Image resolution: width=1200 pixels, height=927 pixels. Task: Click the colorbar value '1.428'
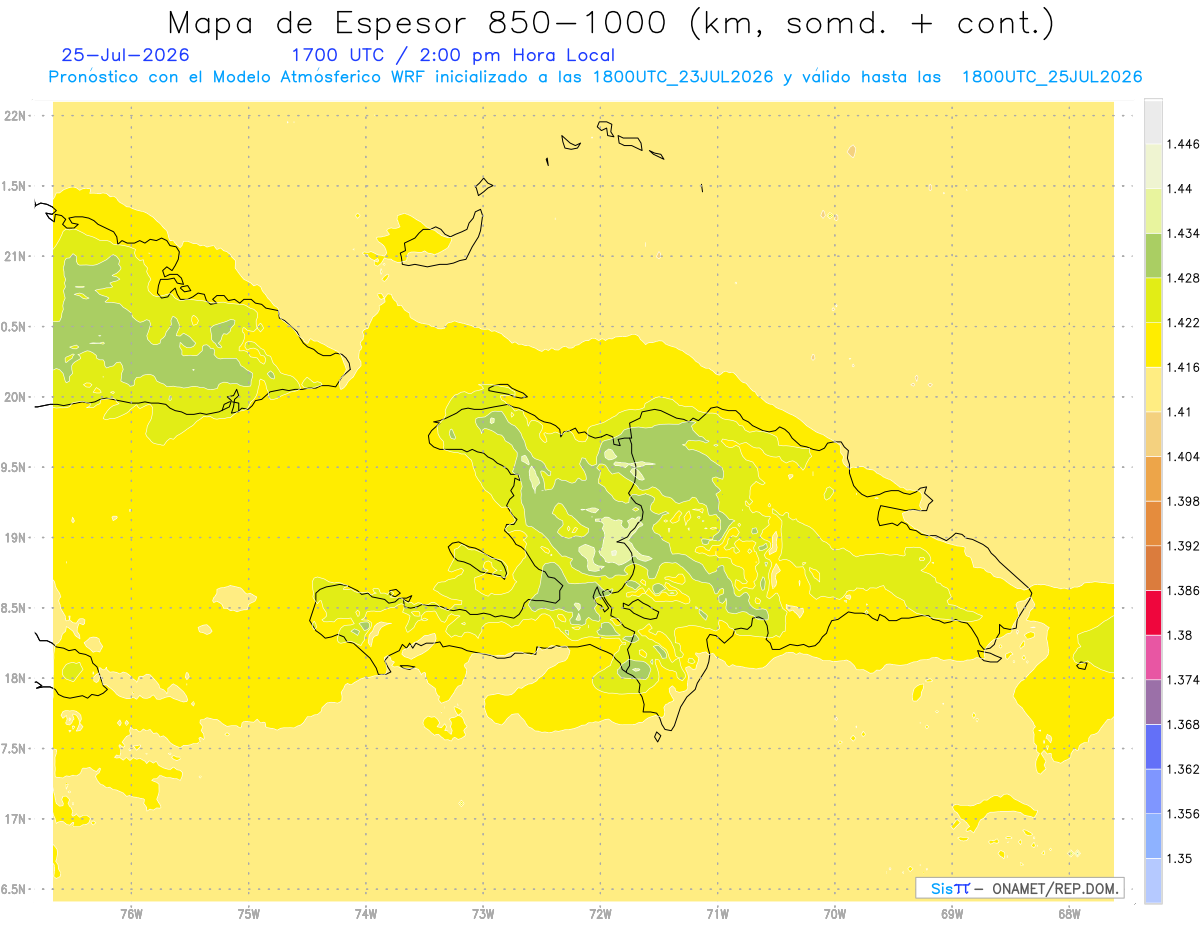click(x=1185, y=278)
